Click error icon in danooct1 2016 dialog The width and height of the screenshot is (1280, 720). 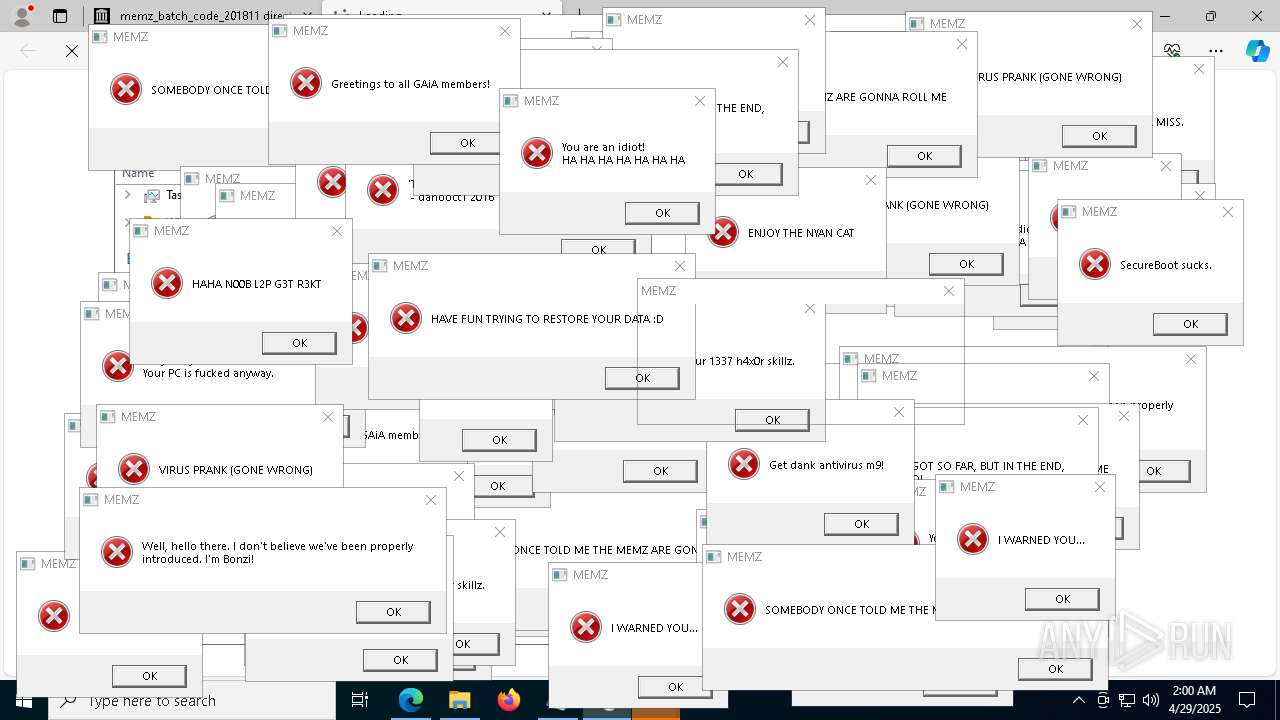[383, 190]
